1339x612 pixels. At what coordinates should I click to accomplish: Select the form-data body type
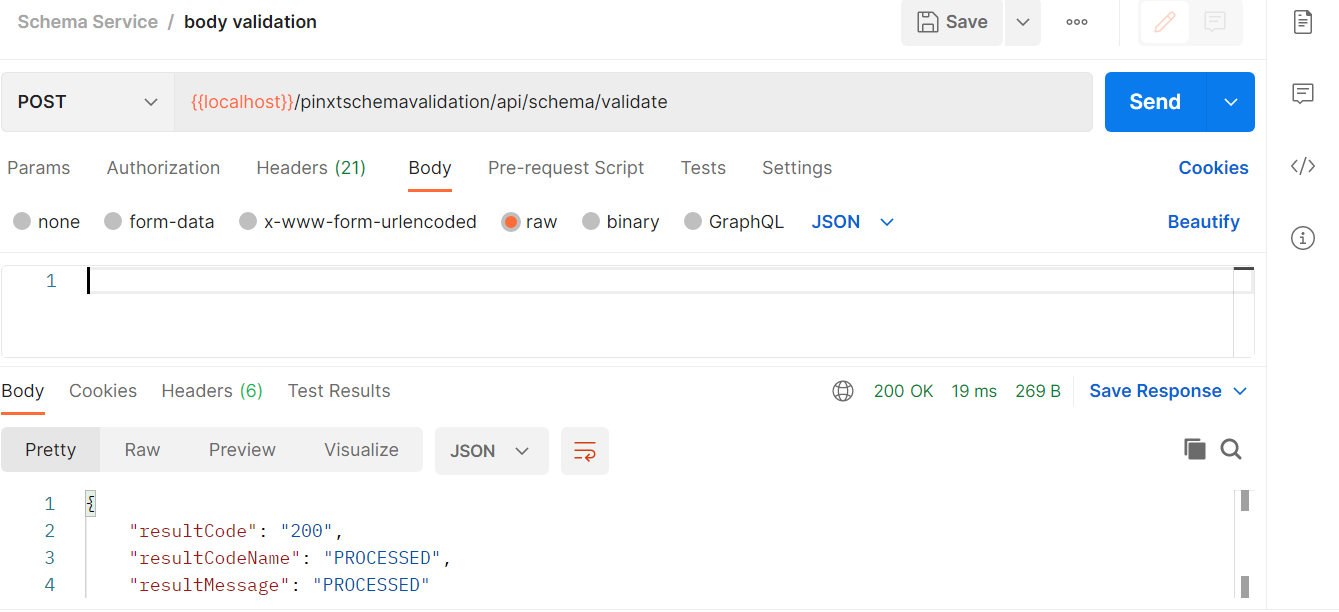click(x=159, y=221)
